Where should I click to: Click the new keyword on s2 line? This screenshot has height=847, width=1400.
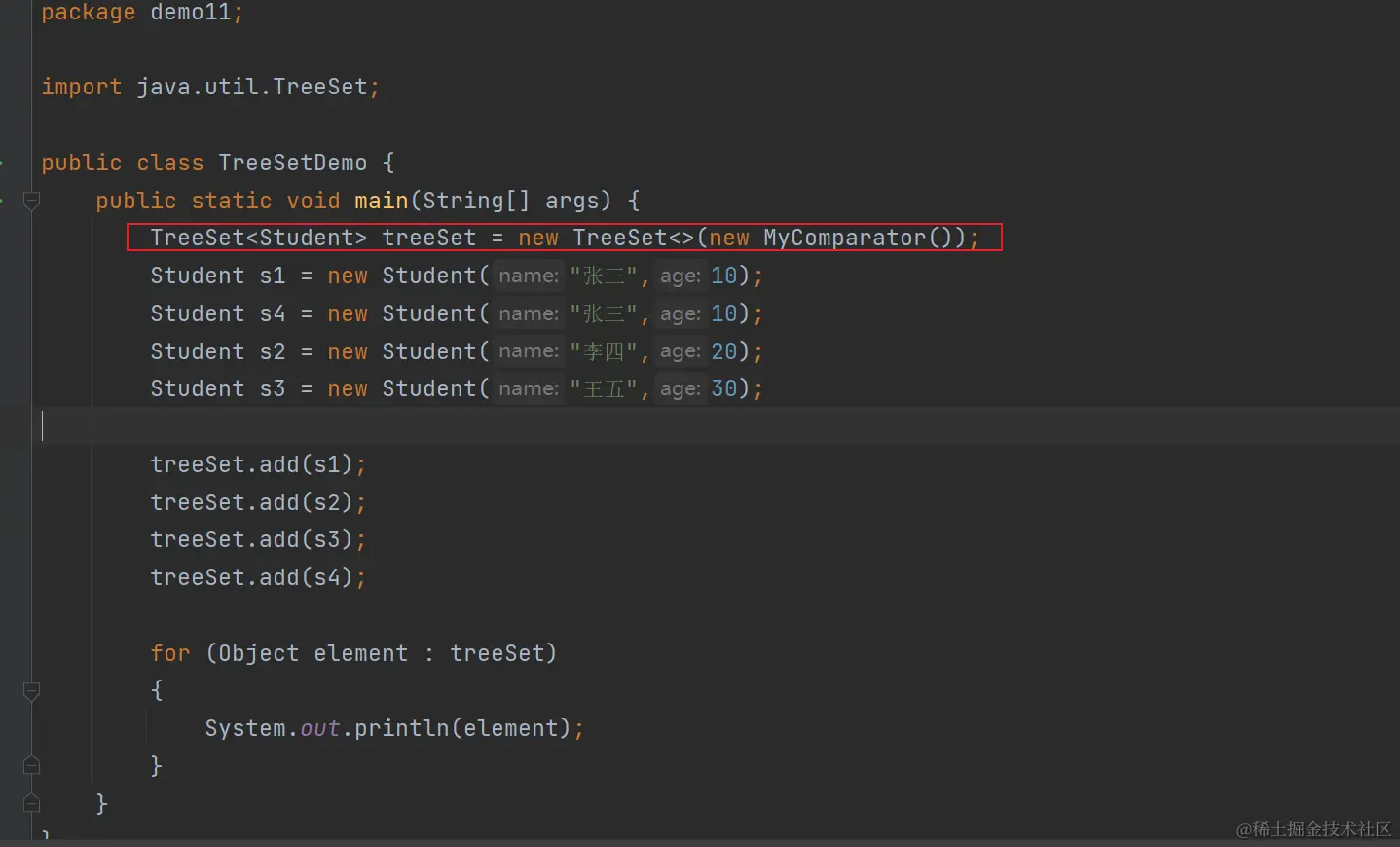tap(348, 351)
